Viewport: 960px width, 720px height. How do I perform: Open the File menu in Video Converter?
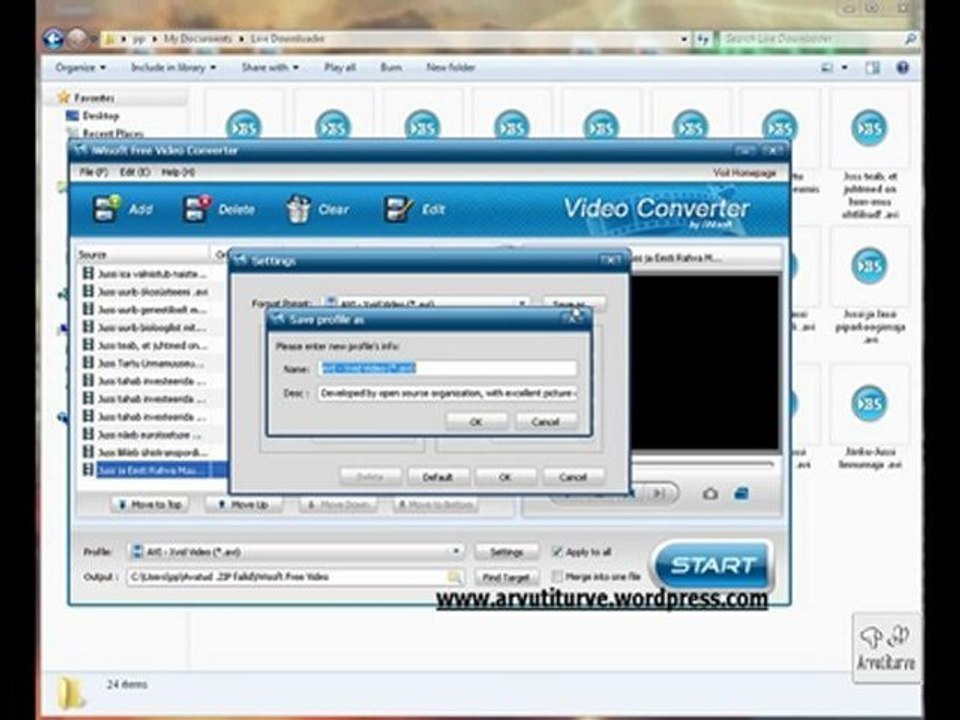94,173
